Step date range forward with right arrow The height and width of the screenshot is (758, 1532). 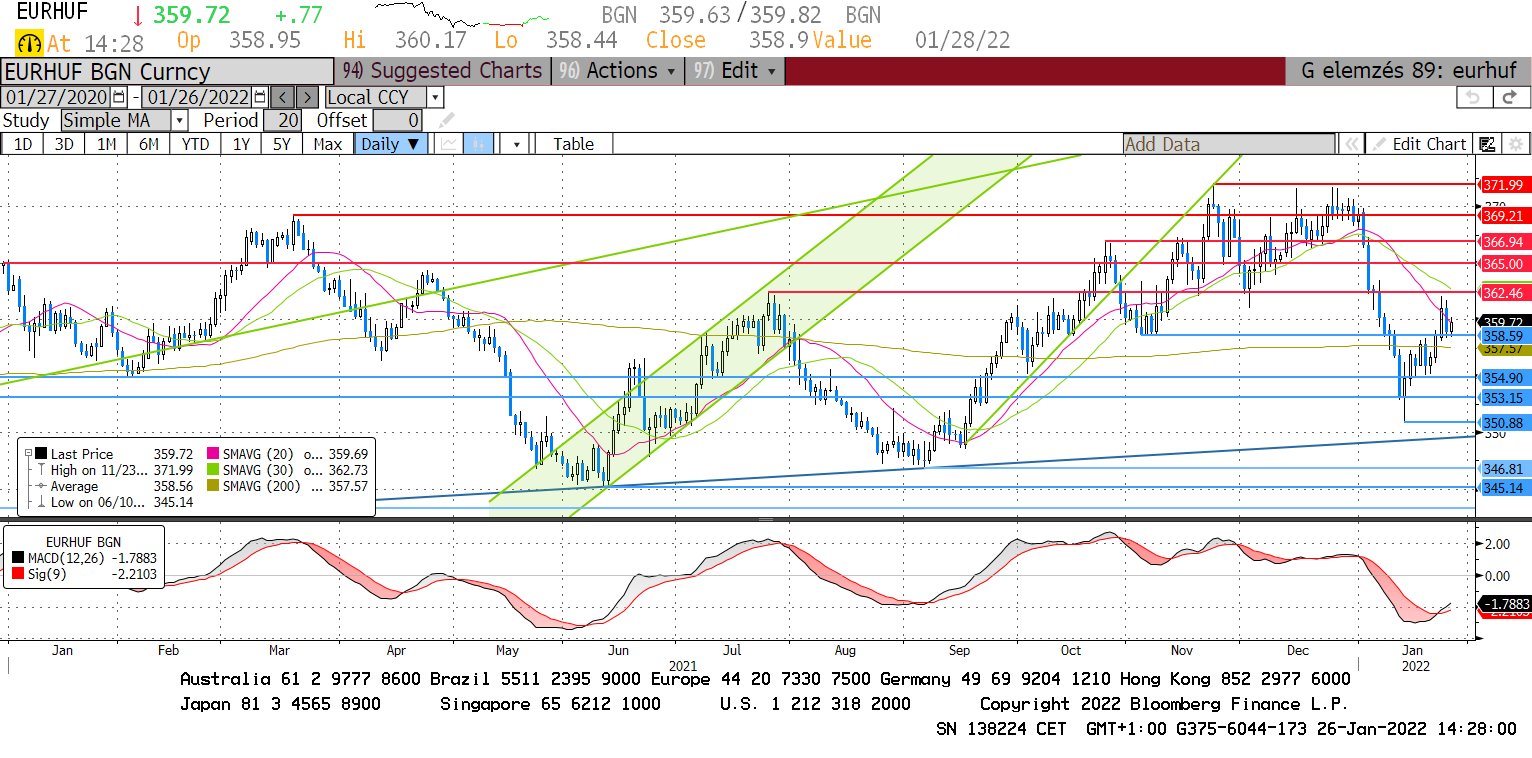coord(308,97)
